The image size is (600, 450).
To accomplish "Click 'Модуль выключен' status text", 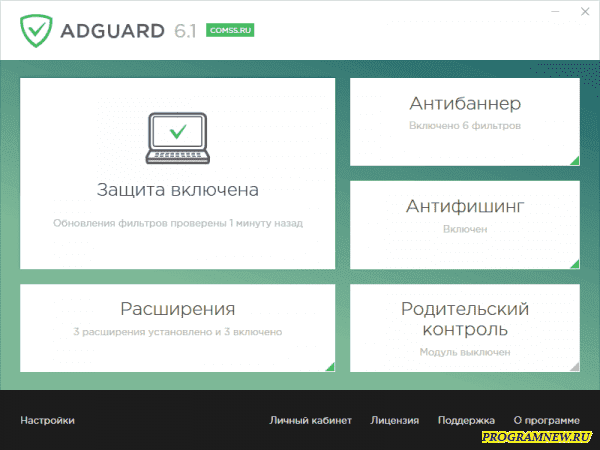I will [465, 352].
